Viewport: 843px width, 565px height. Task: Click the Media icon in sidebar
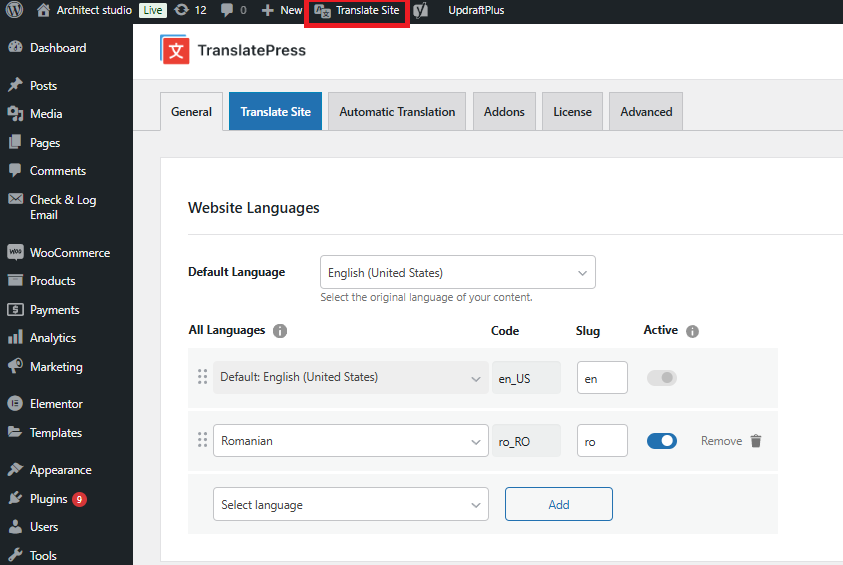coord(16,113)
